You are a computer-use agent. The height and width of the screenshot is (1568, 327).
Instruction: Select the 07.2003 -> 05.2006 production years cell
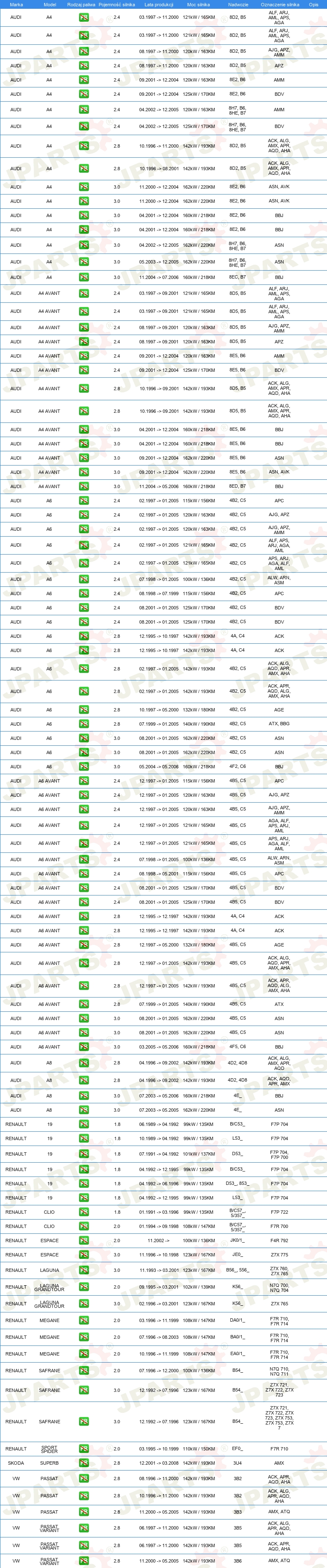coord(159,1096)
